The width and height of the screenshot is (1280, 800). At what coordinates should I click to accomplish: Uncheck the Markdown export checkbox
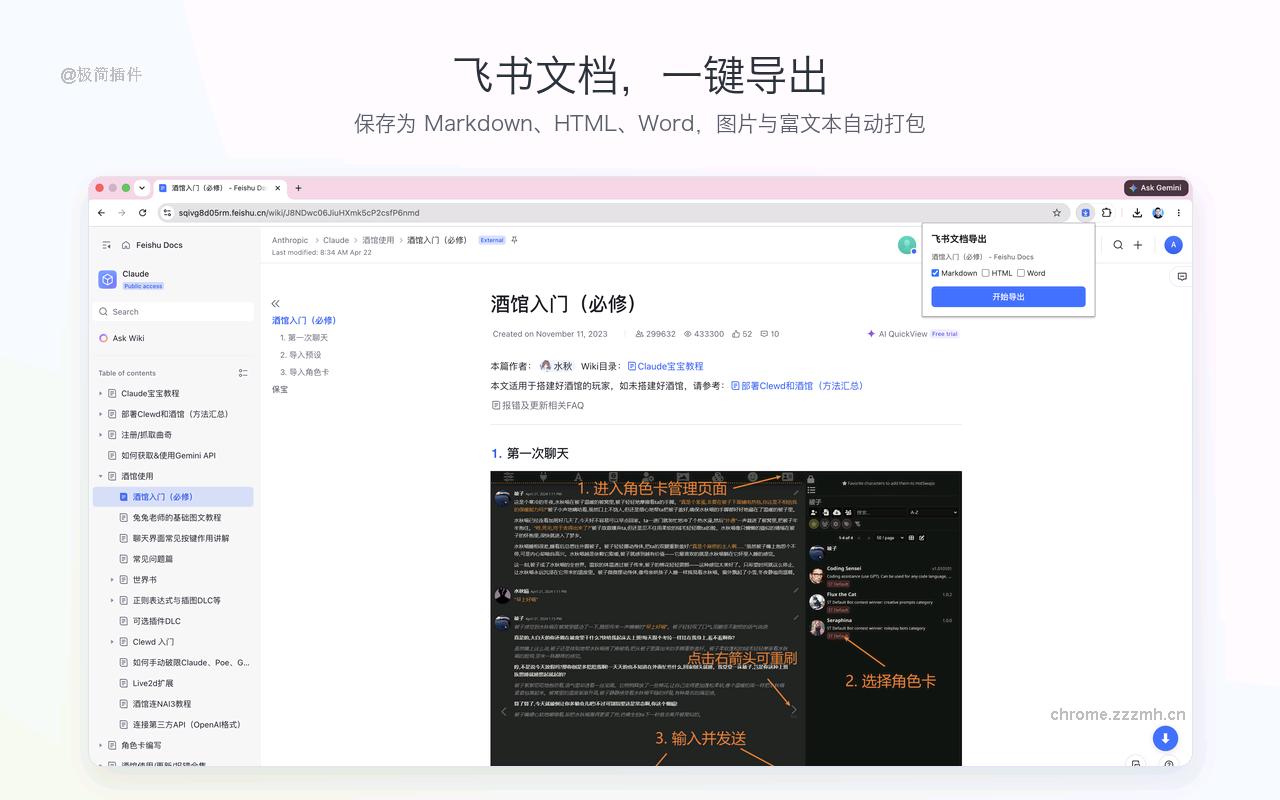pos(935,273)
